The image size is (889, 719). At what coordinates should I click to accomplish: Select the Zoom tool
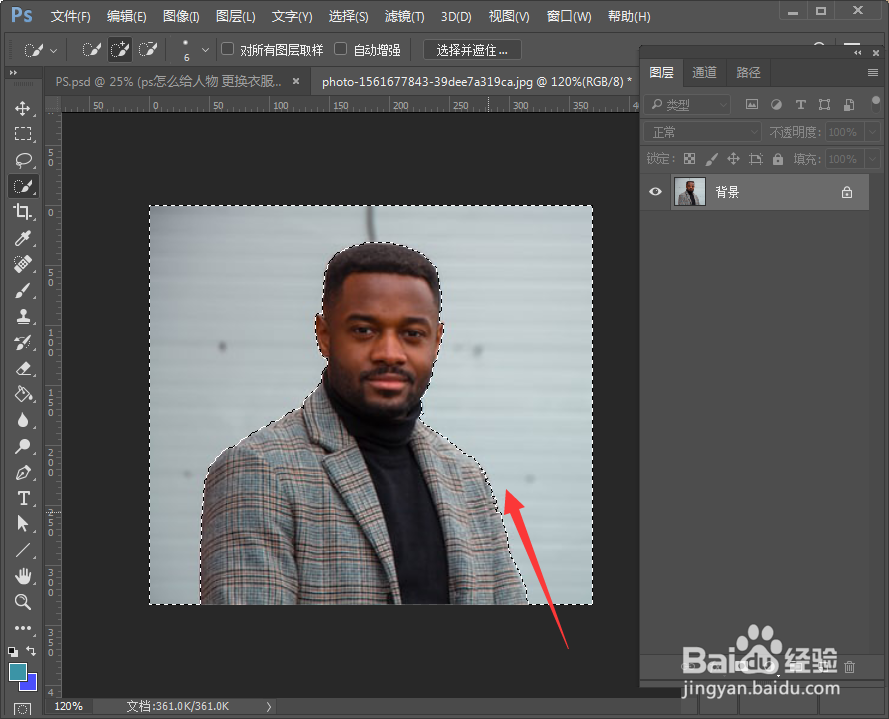coord(23,602)
